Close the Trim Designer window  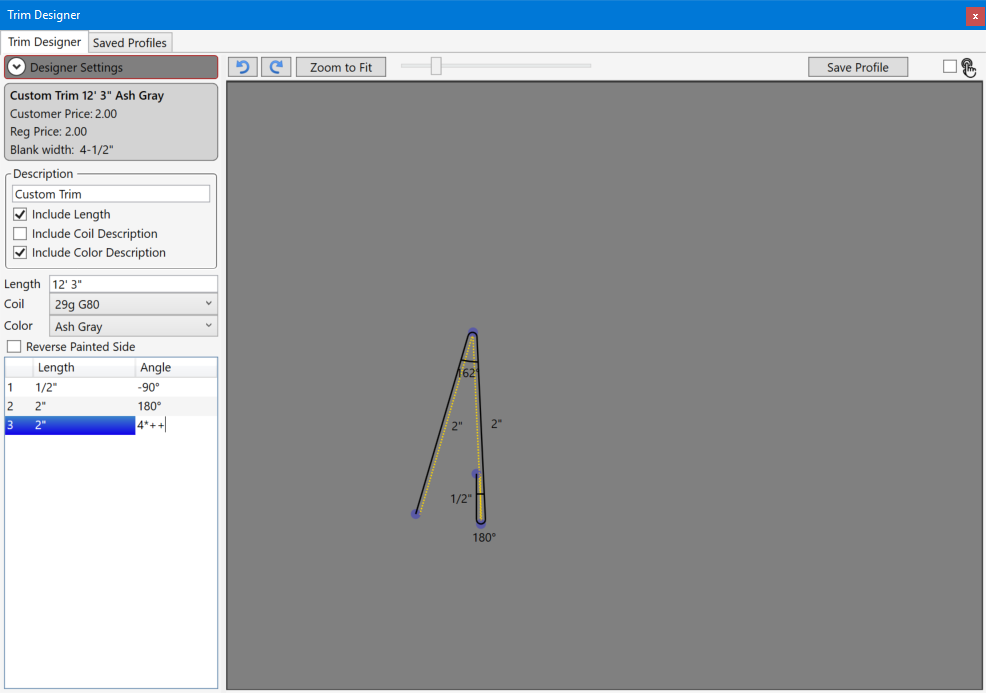[x=974, y=15]
